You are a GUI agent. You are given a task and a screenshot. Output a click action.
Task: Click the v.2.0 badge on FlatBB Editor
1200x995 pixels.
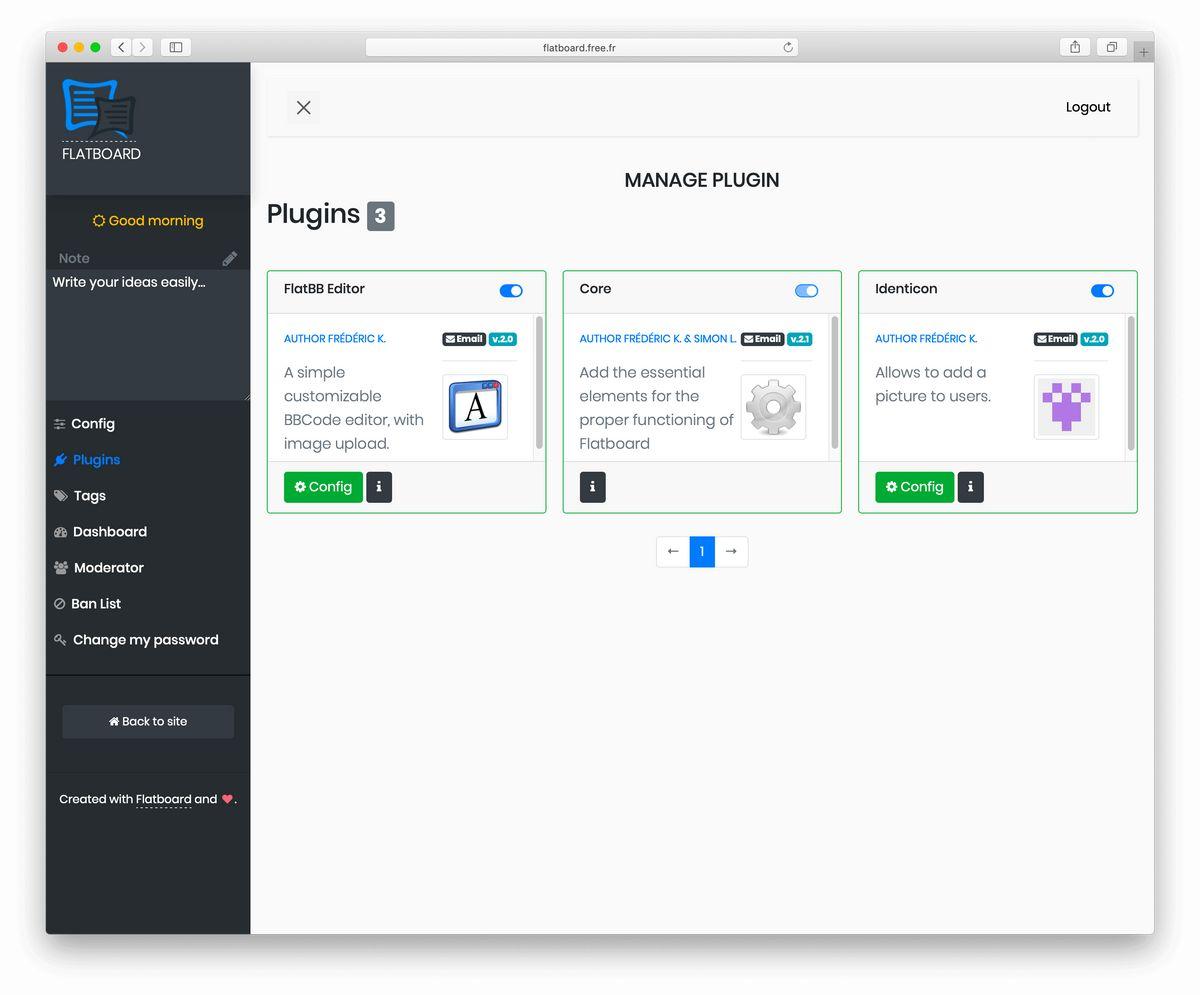tap(503, 339)
